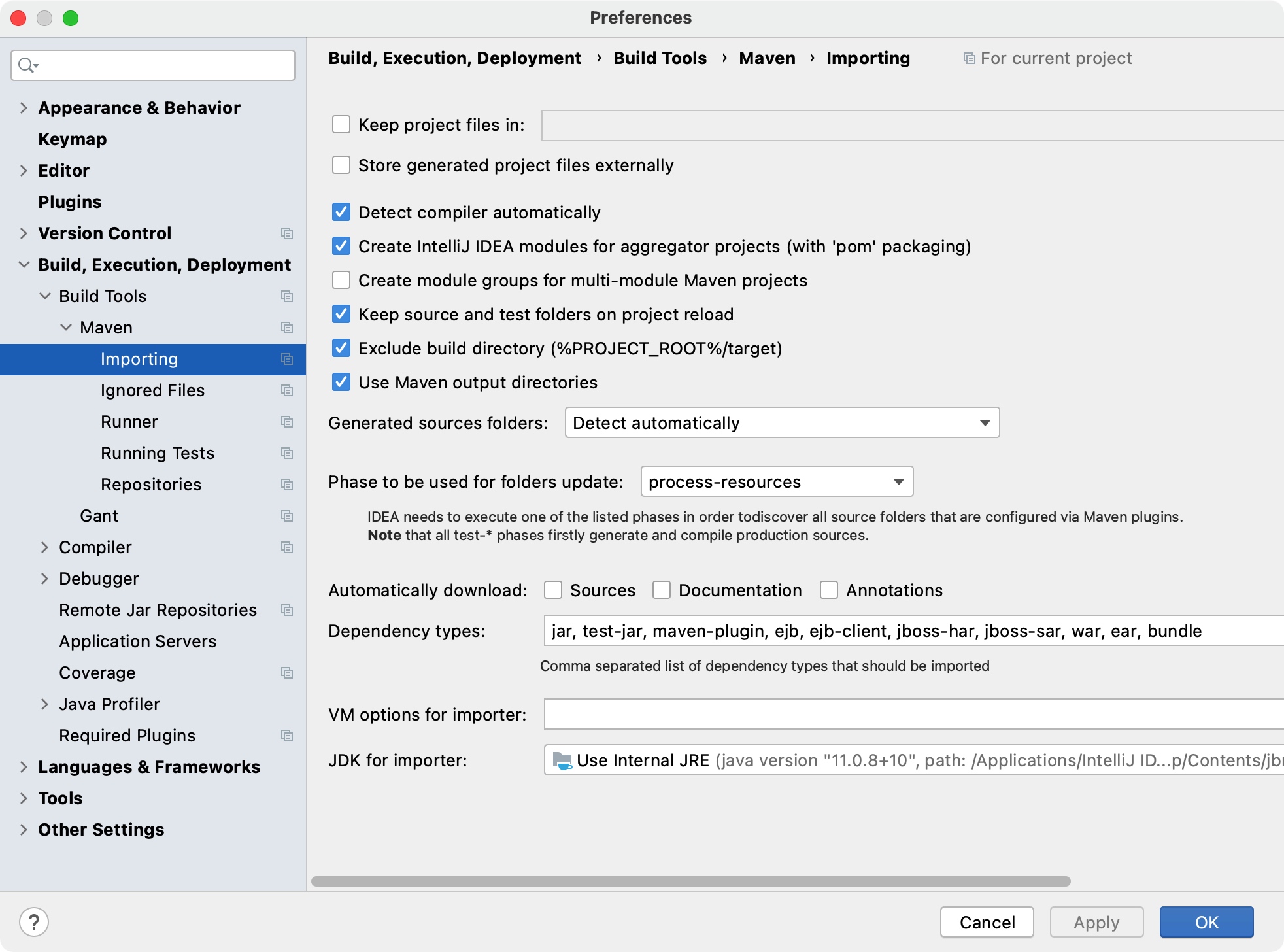Open Generated sources folders dropdown
The height and width of the screenshot is (952, 1284).
click(x=782, y=423)
